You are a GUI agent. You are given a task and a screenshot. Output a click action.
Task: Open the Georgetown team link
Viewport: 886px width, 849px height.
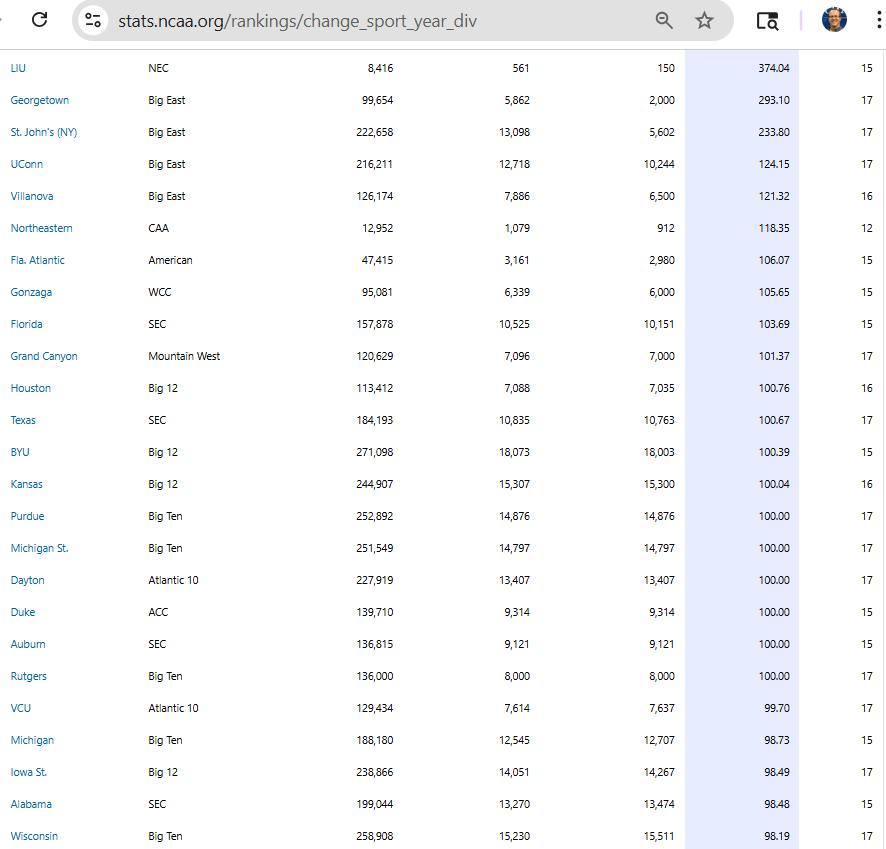[x=40, y=101]
